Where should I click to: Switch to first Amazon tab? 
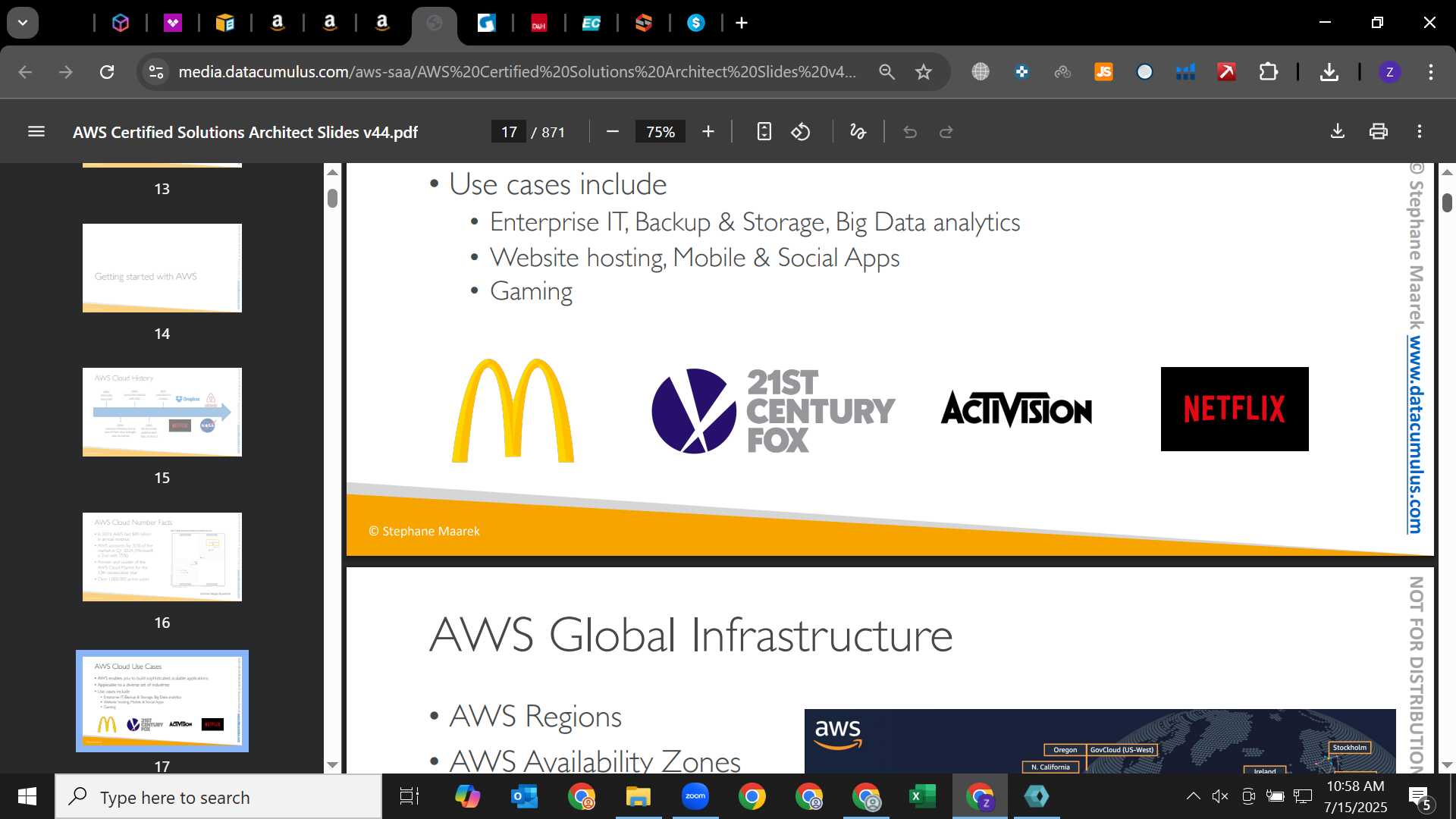pyautogui.click(x=278, y=24)
